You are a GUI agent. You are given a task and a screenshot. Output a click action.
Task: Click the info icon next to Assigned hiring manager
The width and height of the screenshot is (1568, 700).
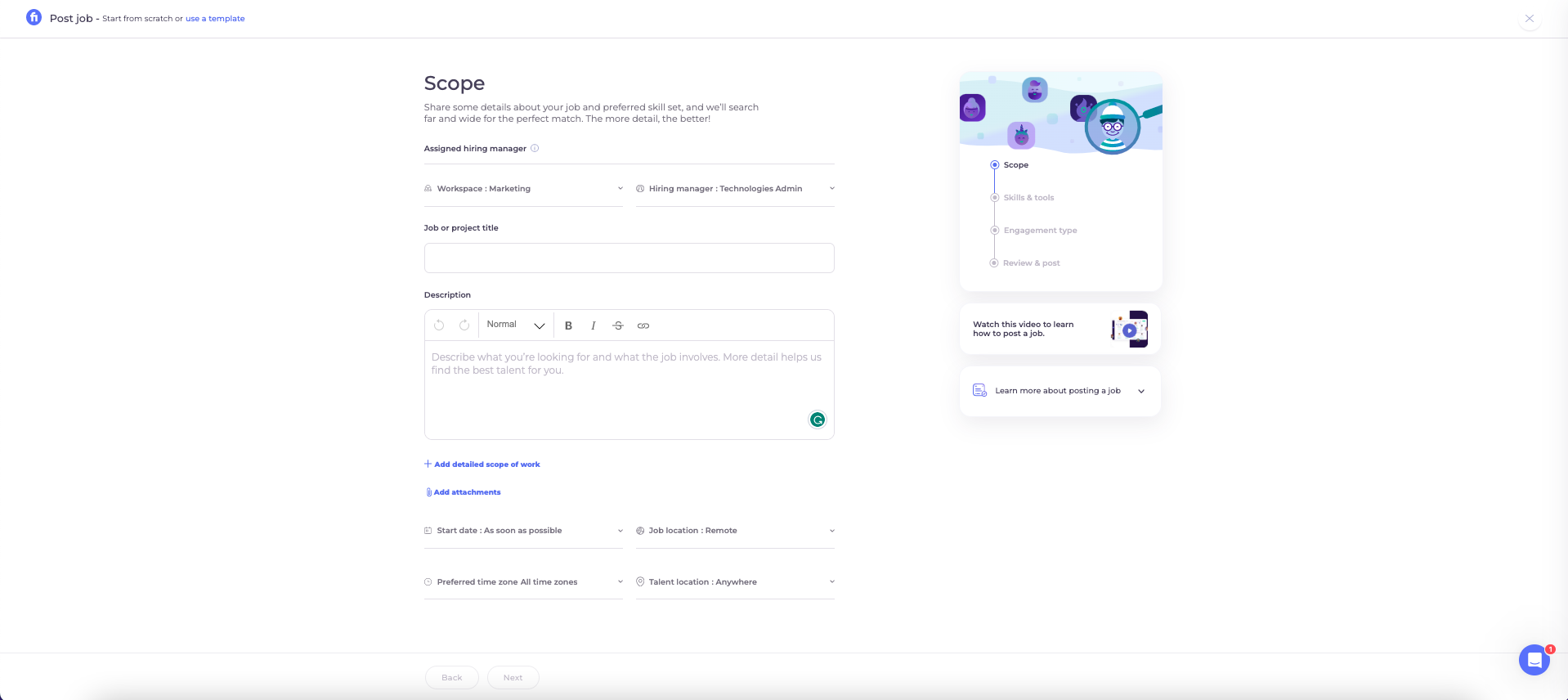535,148
